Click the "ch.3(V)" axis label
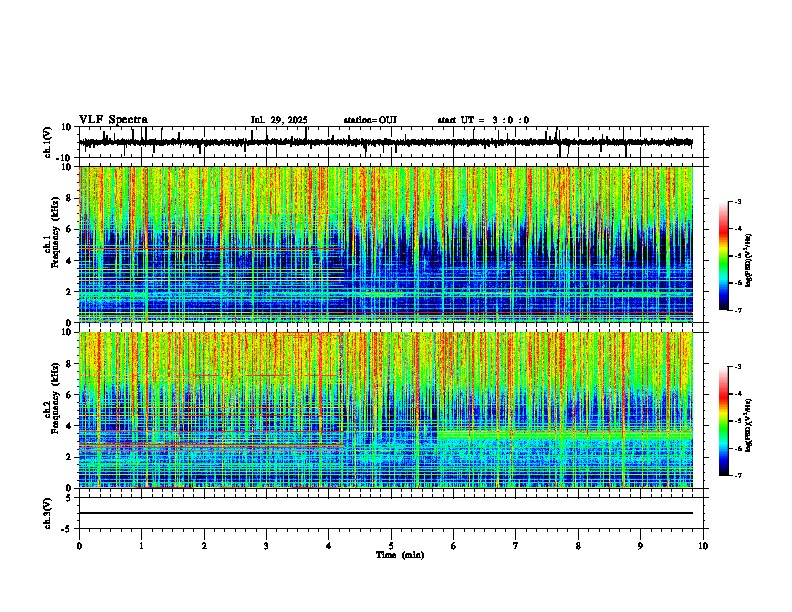The width and height of the screenshot is (792, 612). click(x=47, y=513)
